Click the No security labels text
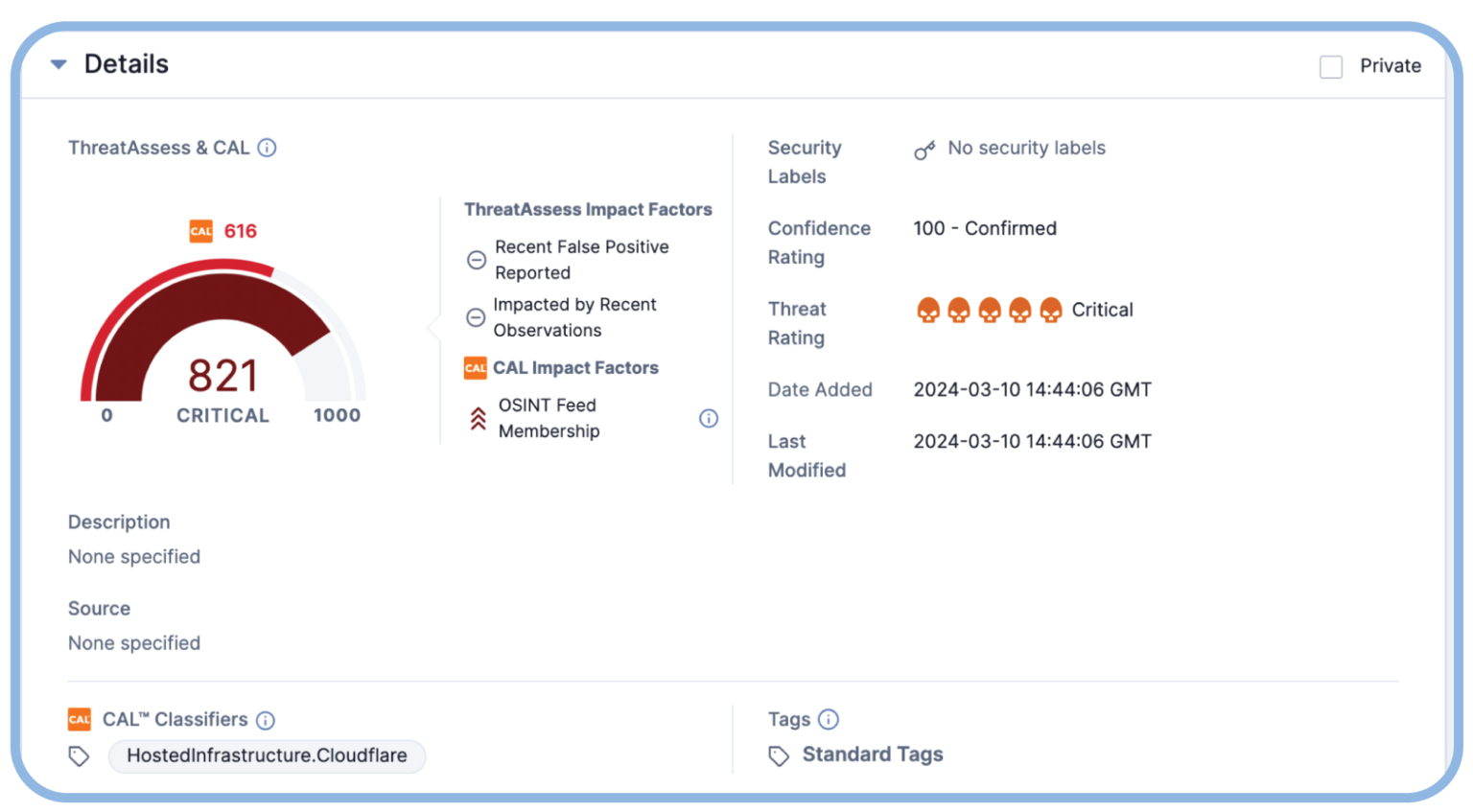The image size is (1473, 812). (x=1026, y=148)
